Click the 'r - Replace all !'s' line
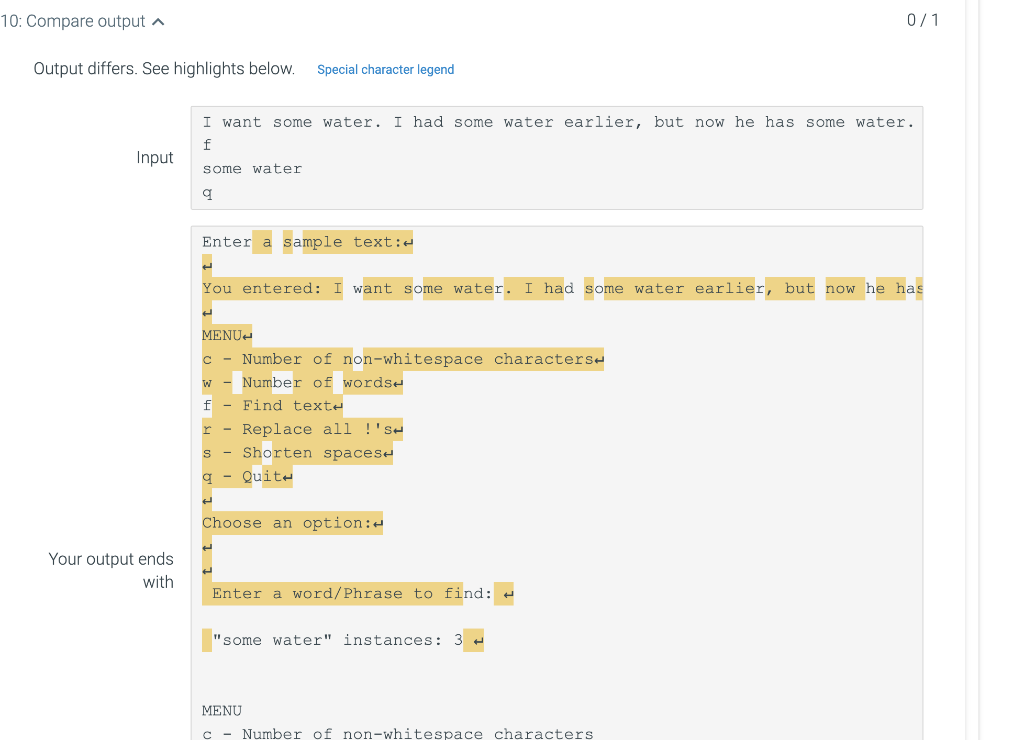 click(300, 429)
